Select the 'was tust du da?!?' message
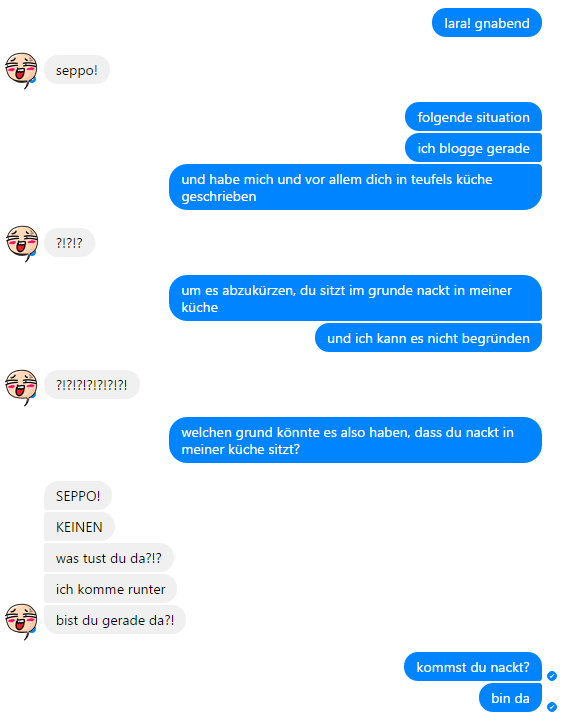Image resolution: width=569 pixels, height=723 pixels. click(x=109, y=557)
